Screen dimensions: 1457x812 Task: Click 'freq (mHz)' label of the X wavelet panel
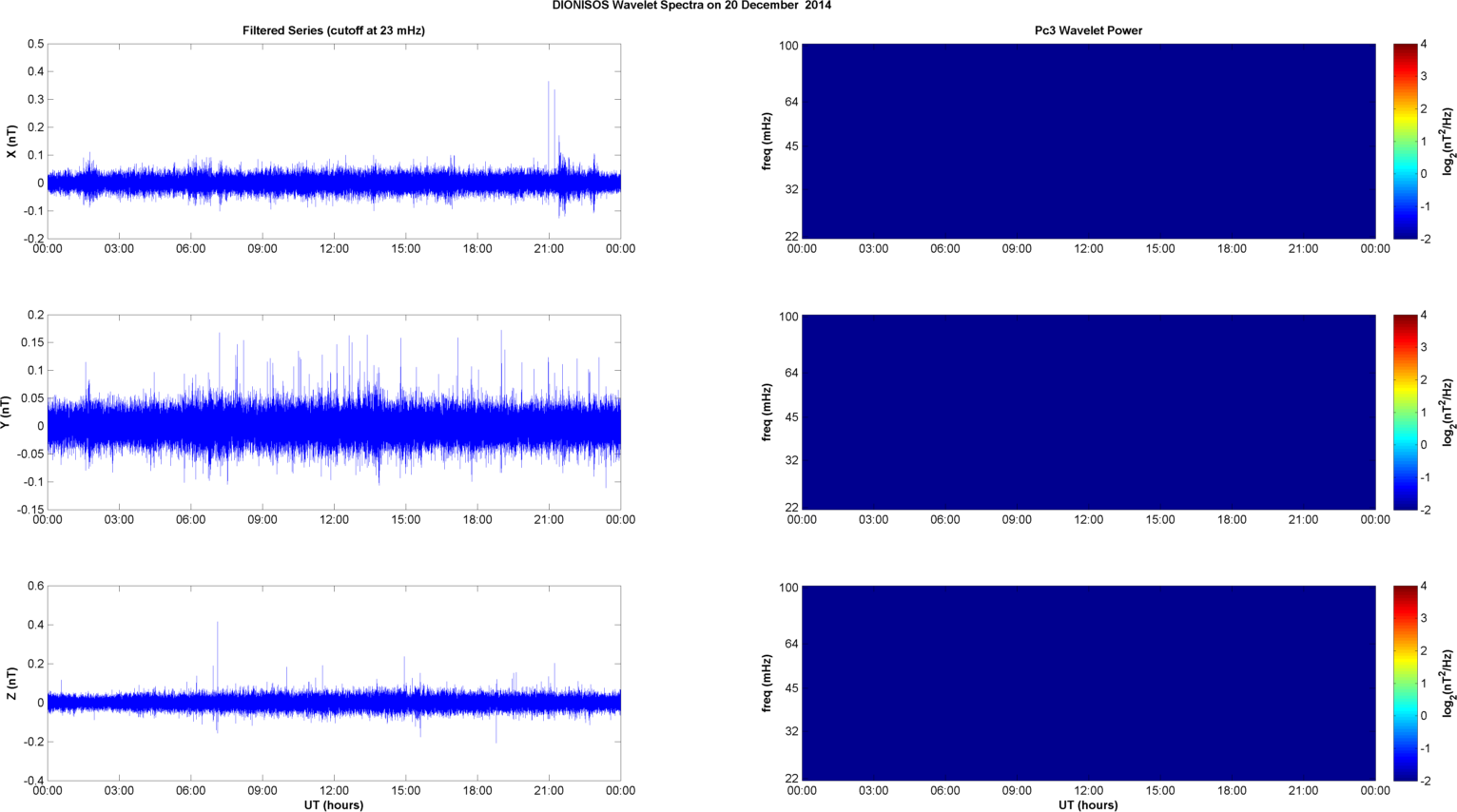point(767,141)
